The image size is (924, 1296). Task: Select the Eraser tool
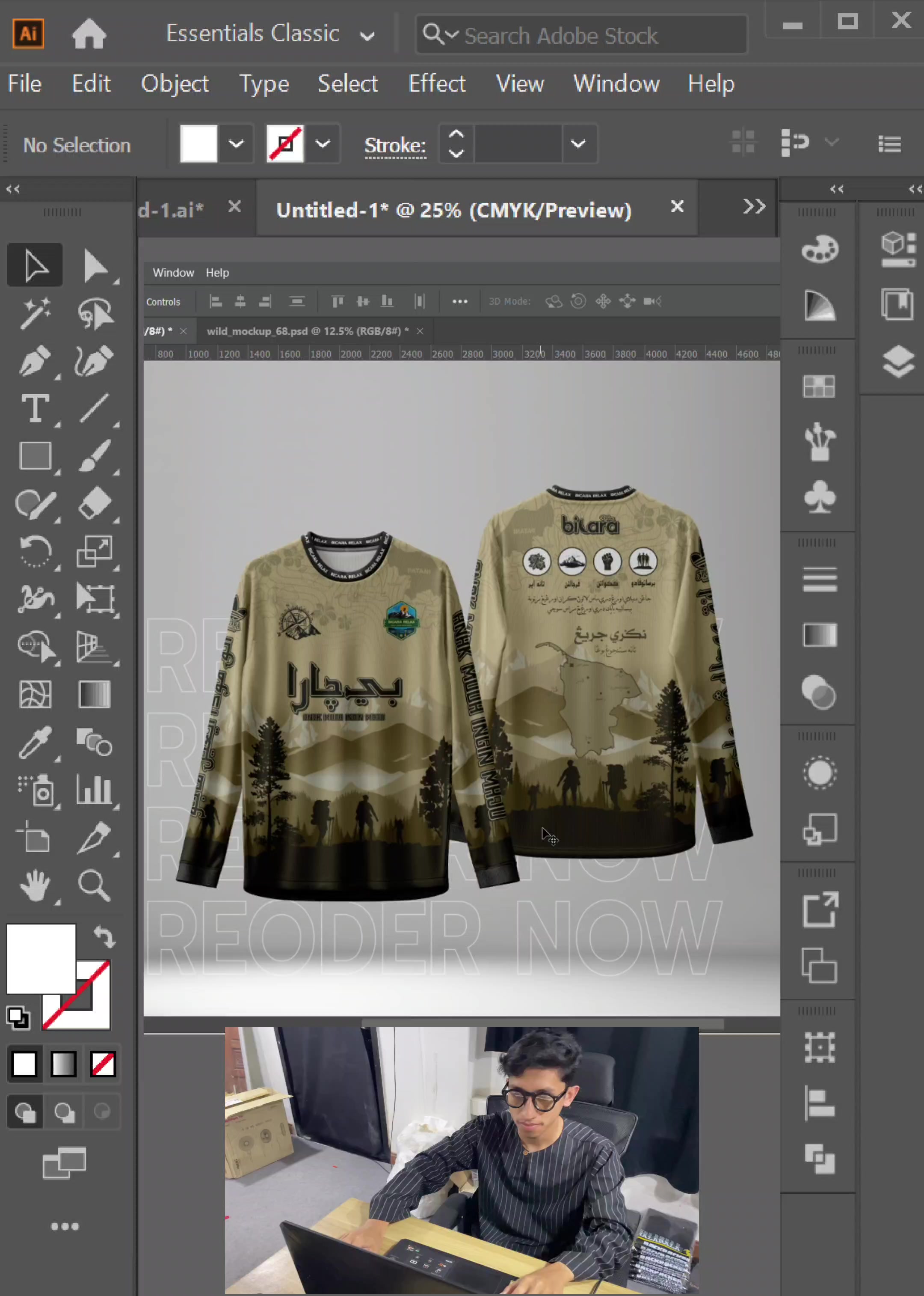(95, 504)
